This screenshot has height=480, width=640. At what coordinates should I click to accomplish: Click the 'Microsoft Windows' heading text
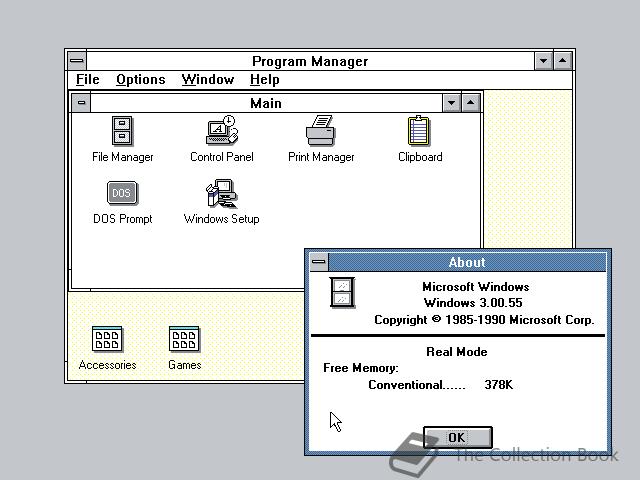[x=476, y=287]
